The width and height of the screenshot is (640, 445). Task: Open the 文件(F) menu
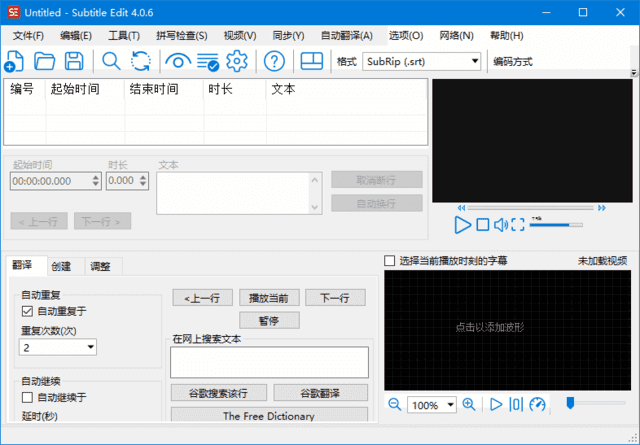click(x=28, y=36)
